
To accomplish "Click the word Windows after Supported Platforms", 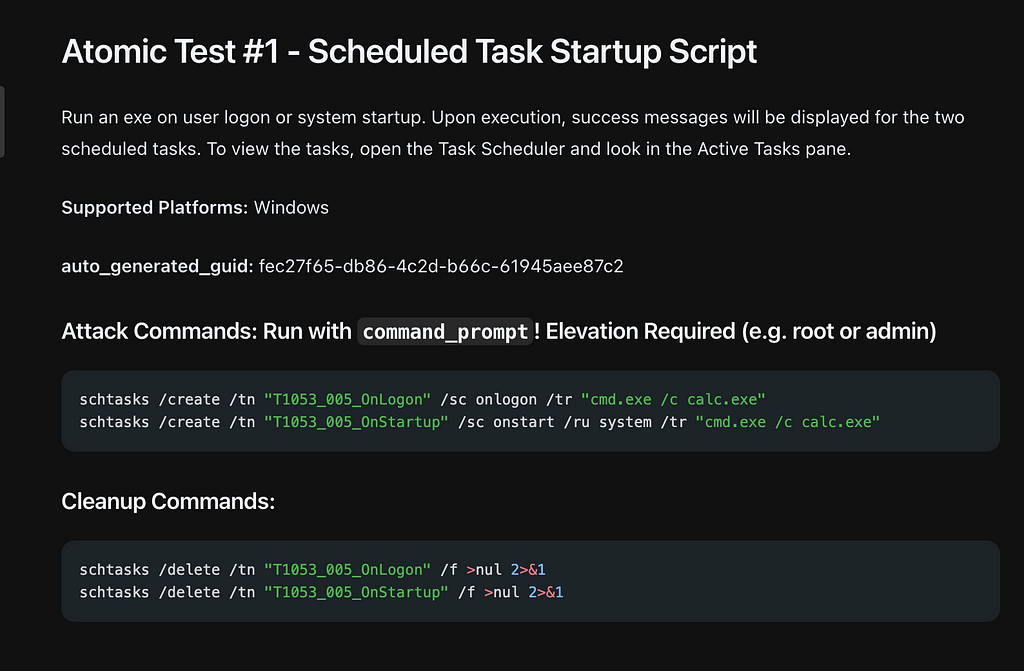I will (x=291, y=208).
